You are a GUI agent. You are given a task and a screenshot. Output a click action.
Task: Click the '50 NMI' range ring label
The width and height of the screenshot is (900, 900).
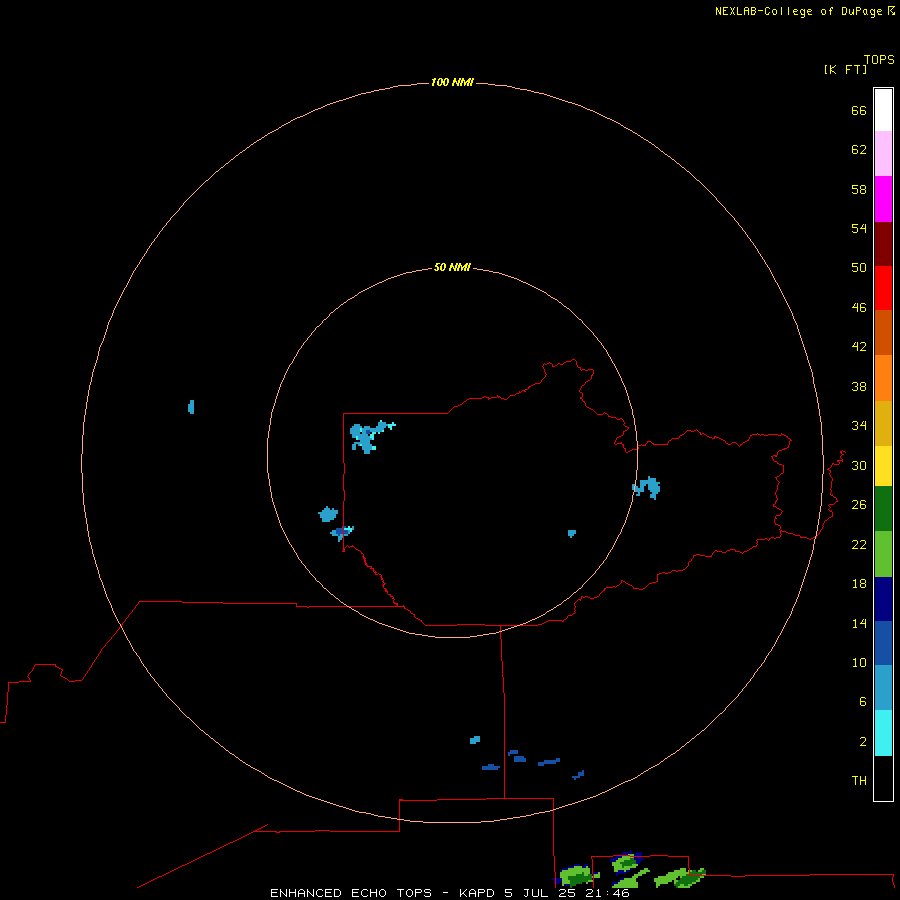point(452,267)
